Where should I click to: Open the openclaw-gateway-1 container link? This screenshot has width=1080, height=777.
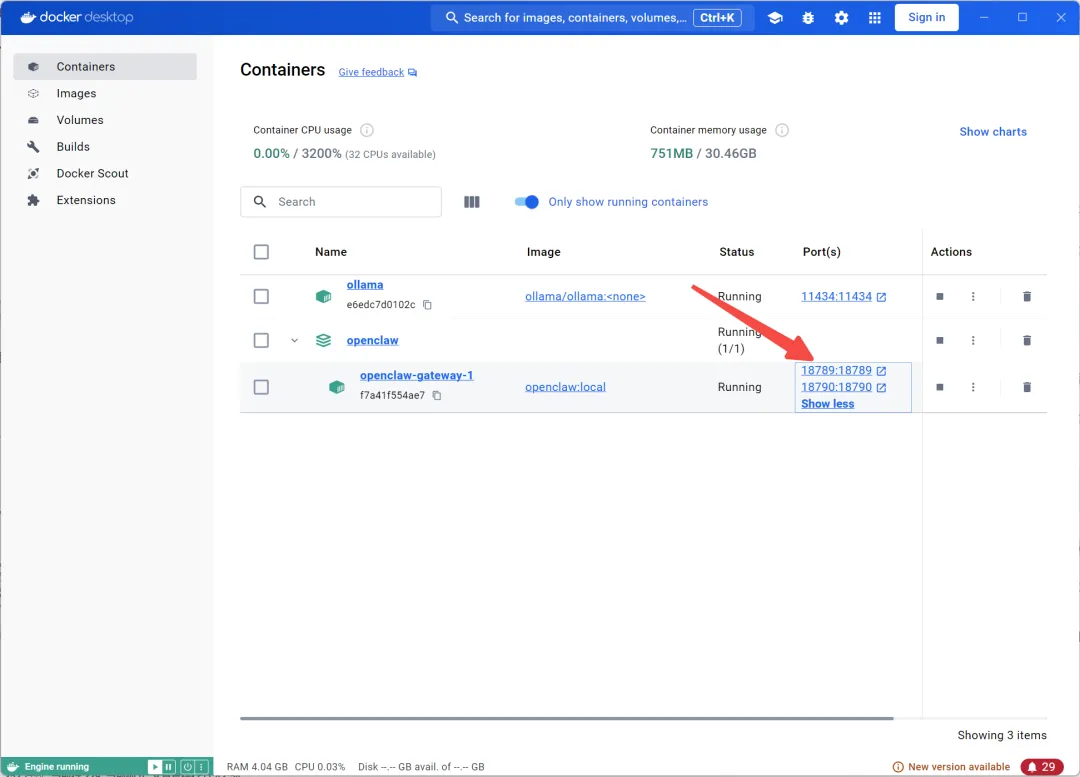click(x=416, y=375)
